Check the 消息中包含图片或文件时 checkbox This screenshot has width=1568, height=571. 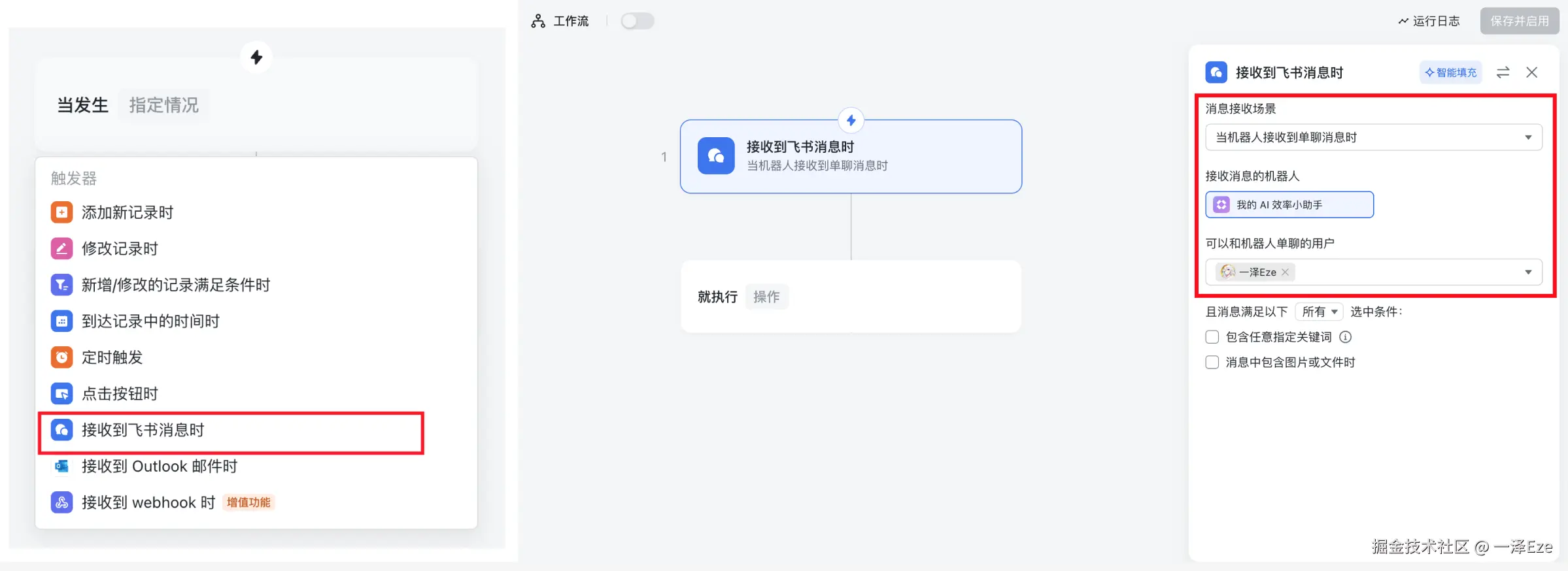(x=1212, y=363)
